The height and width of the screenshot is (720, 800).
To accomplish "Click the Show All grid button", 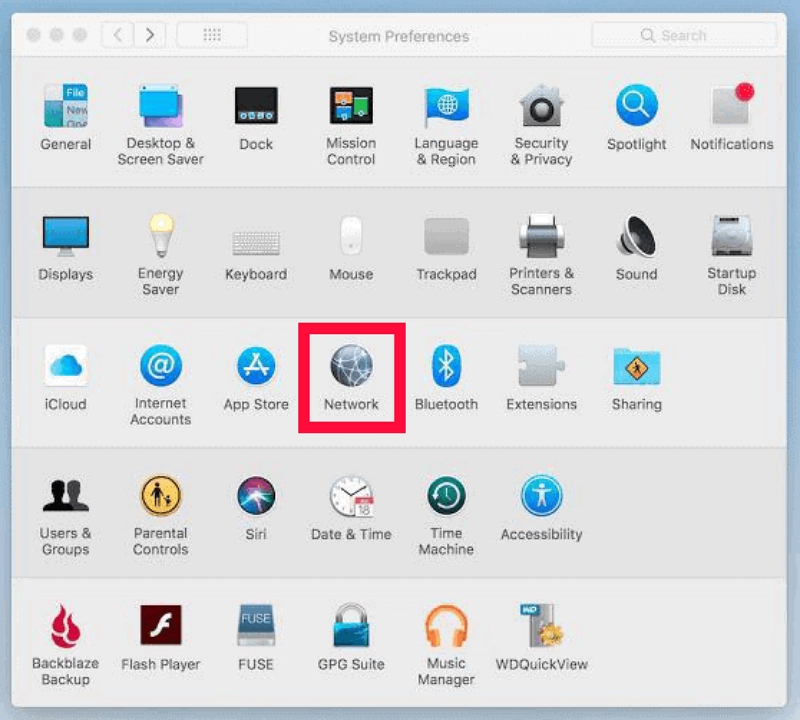I will tap(212, 35).
